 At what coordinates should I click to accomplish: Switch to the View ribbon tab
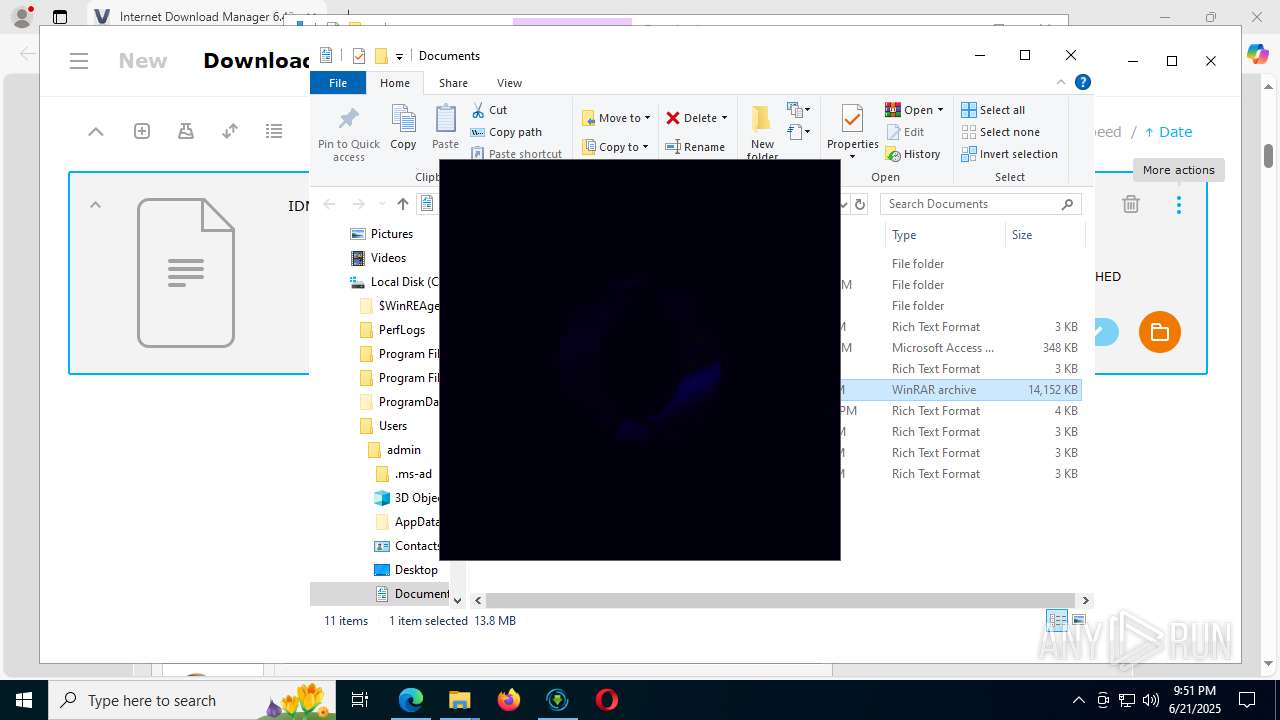(509, 83)
